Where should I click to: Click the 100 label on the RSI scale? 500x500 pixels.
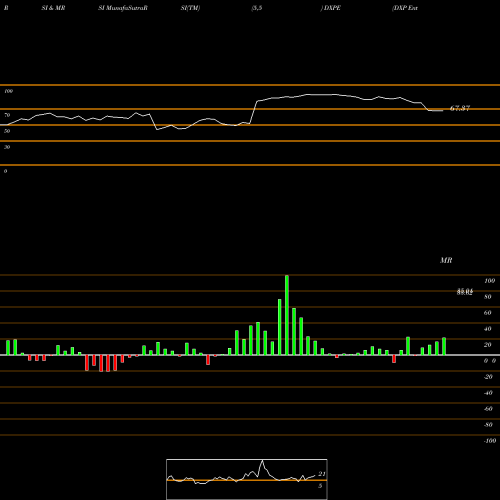8,91
